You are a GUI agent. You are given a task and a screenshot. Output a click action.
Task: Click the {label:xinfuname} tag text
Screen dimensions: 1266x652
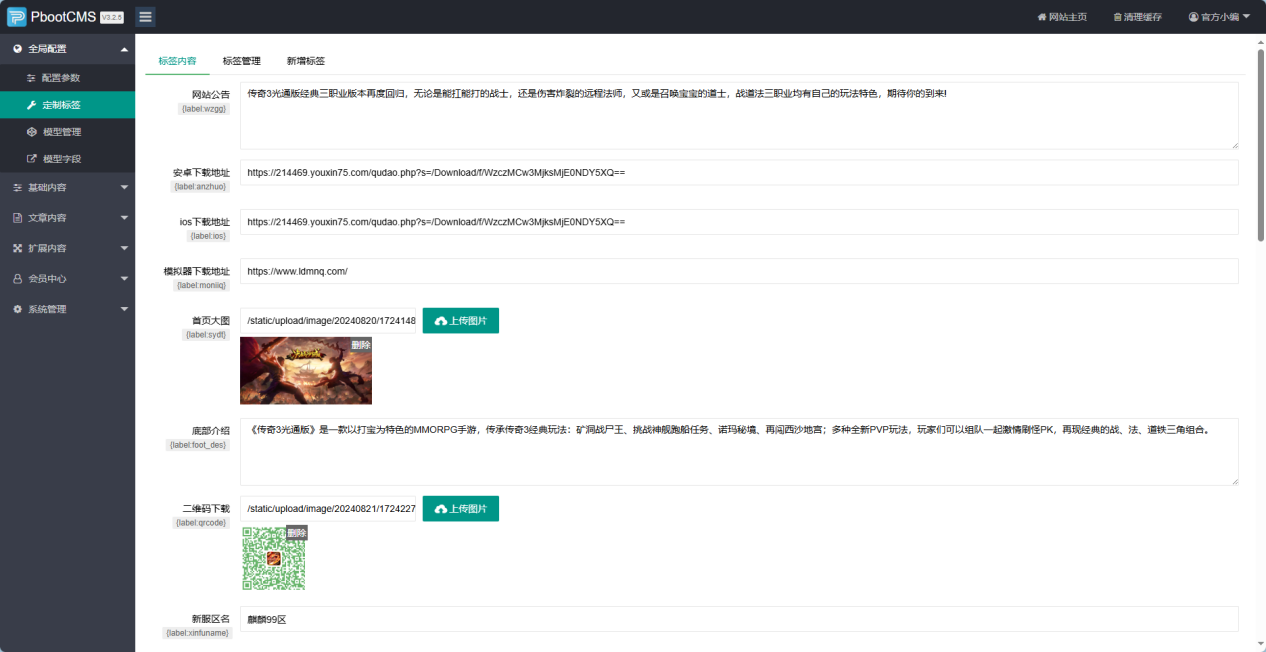click(x=197, y=632)
